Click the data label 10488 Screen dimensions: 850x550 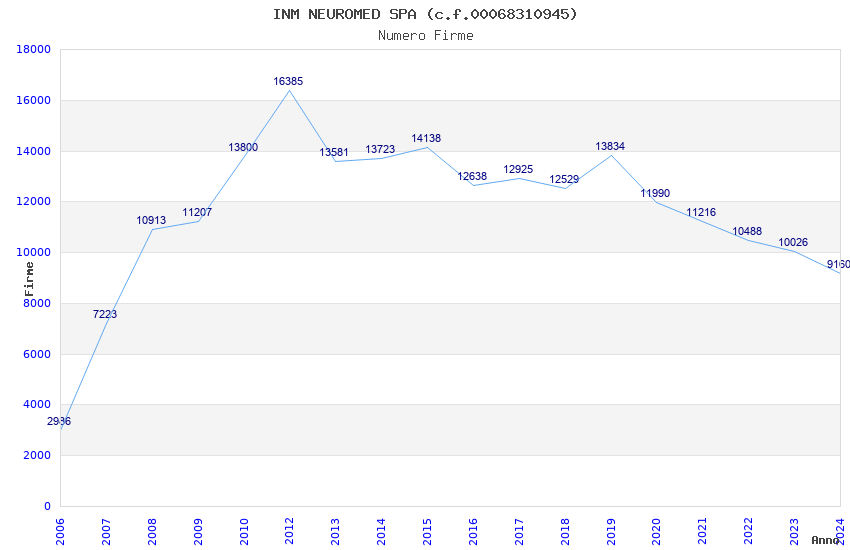click(747, 231)
